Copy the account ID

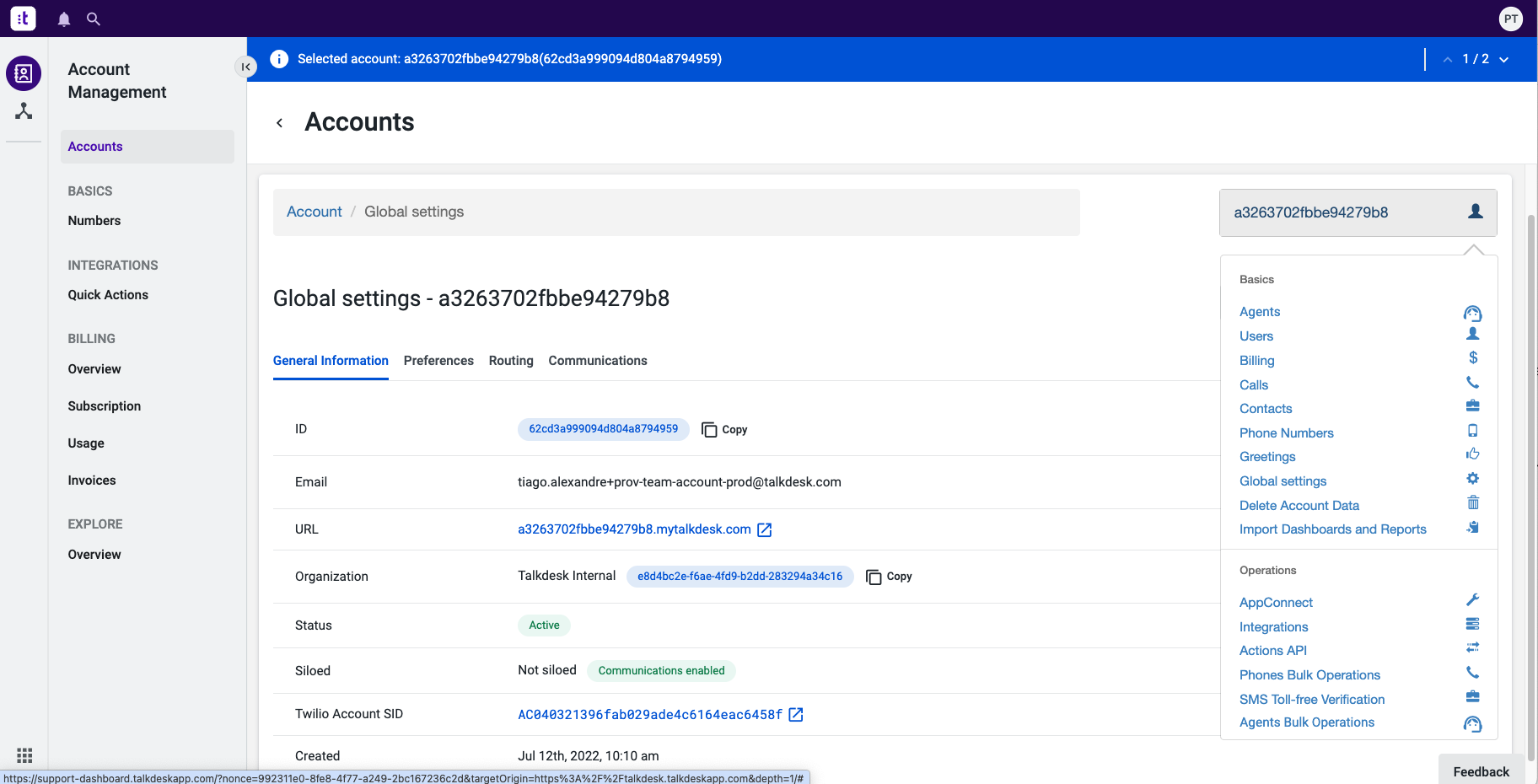(724, 429)
